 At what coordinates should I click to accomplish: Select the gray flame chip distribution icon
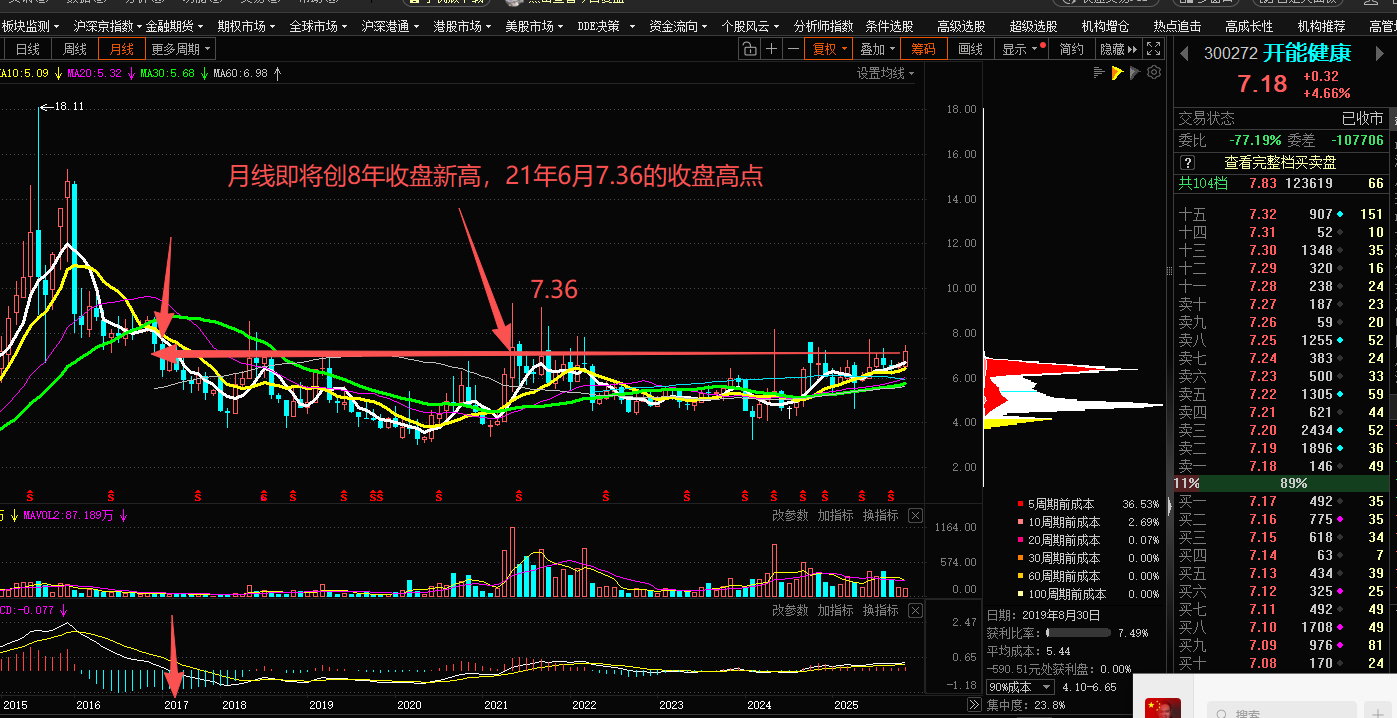tap(1135, 72)
